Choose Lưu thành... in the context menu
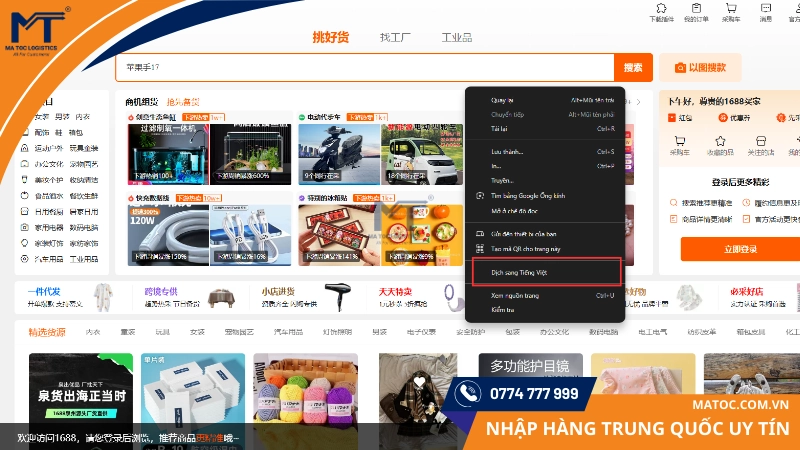 [x=545, y=152]
